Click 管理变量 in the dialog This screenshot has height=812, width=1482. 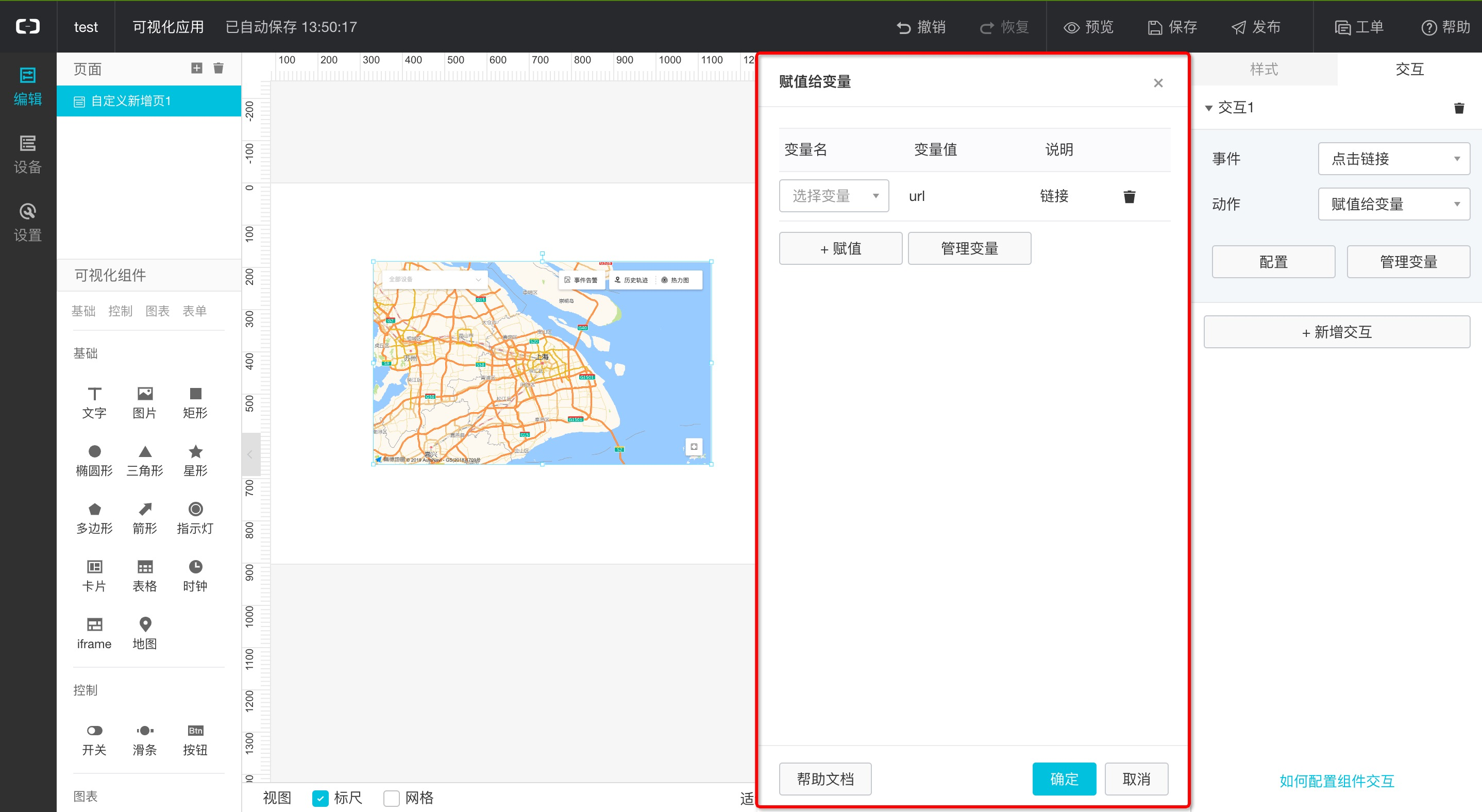(x=969, y=248)
